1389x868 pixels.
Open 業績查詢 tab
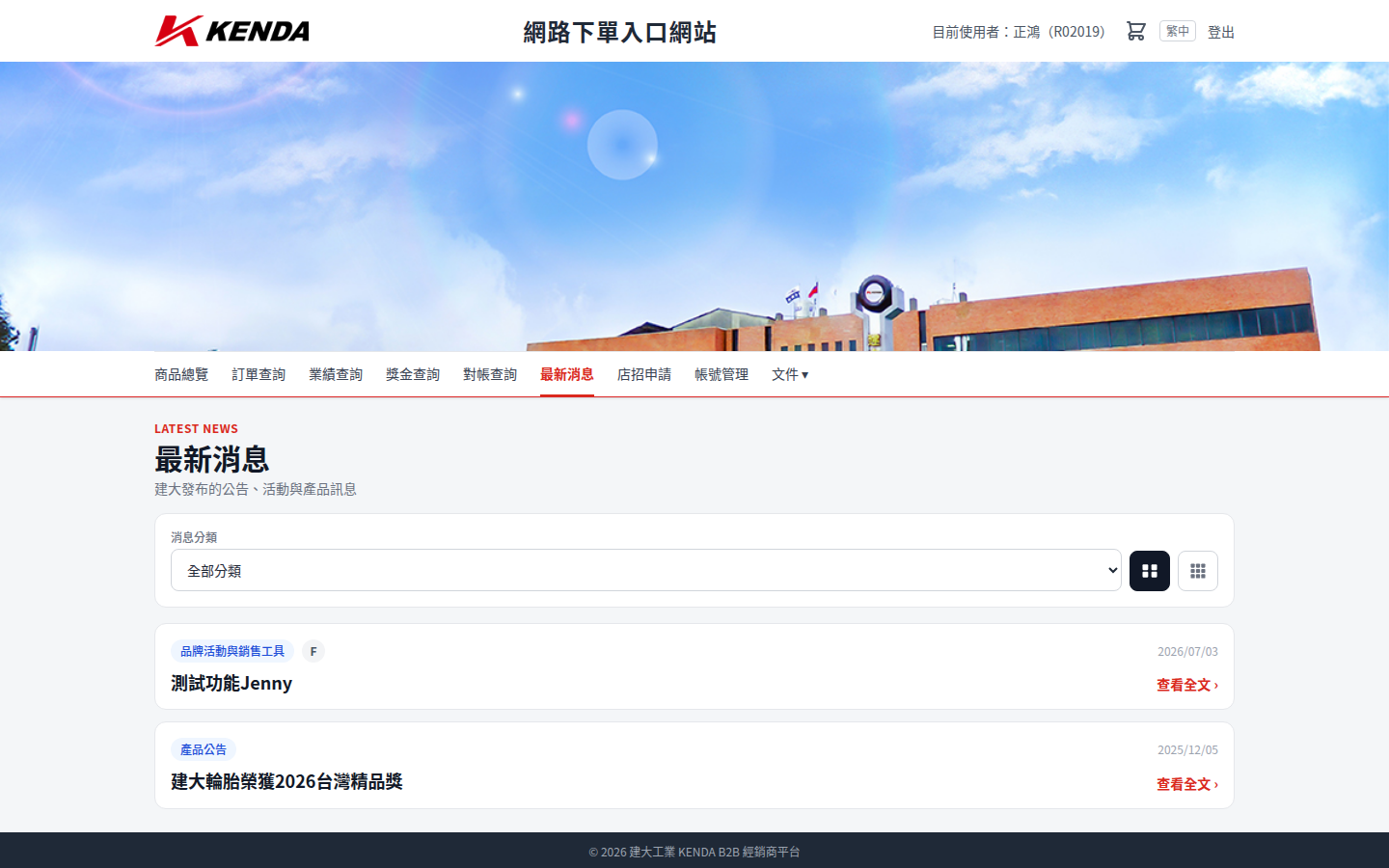(336, 374)
